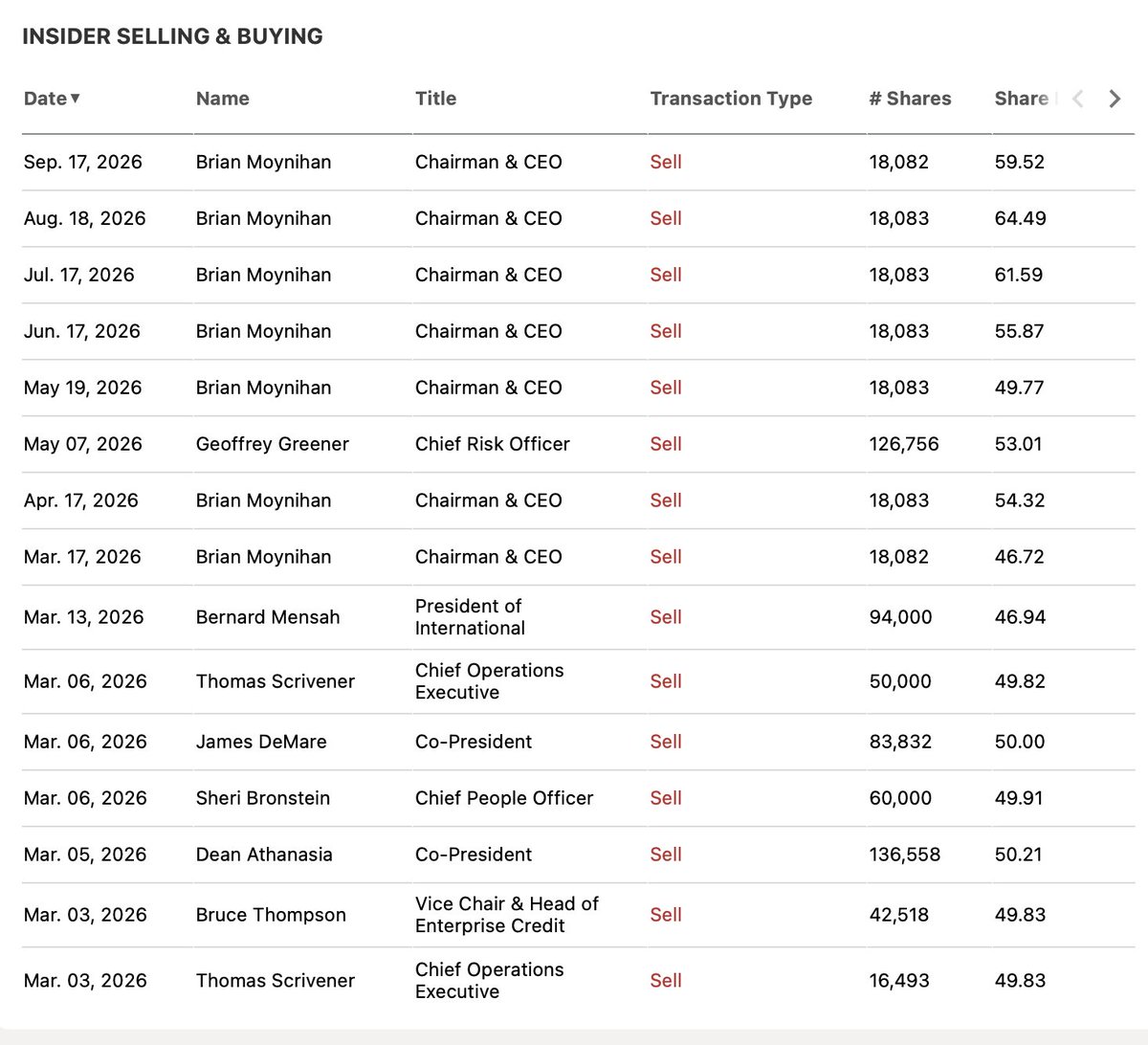Click the 49.77 share price value
The image size is (1148, 1045).
(x=1020, y=388)
